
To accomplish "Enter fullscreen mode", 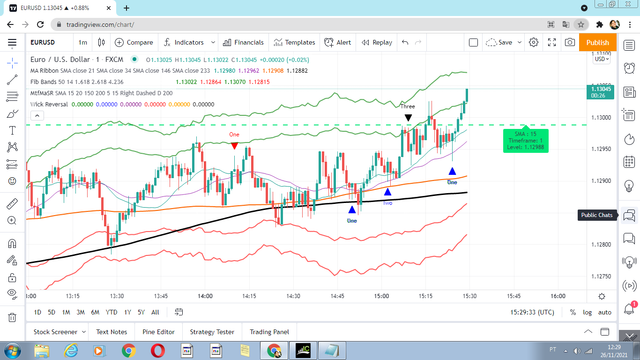I will [552, 42].
